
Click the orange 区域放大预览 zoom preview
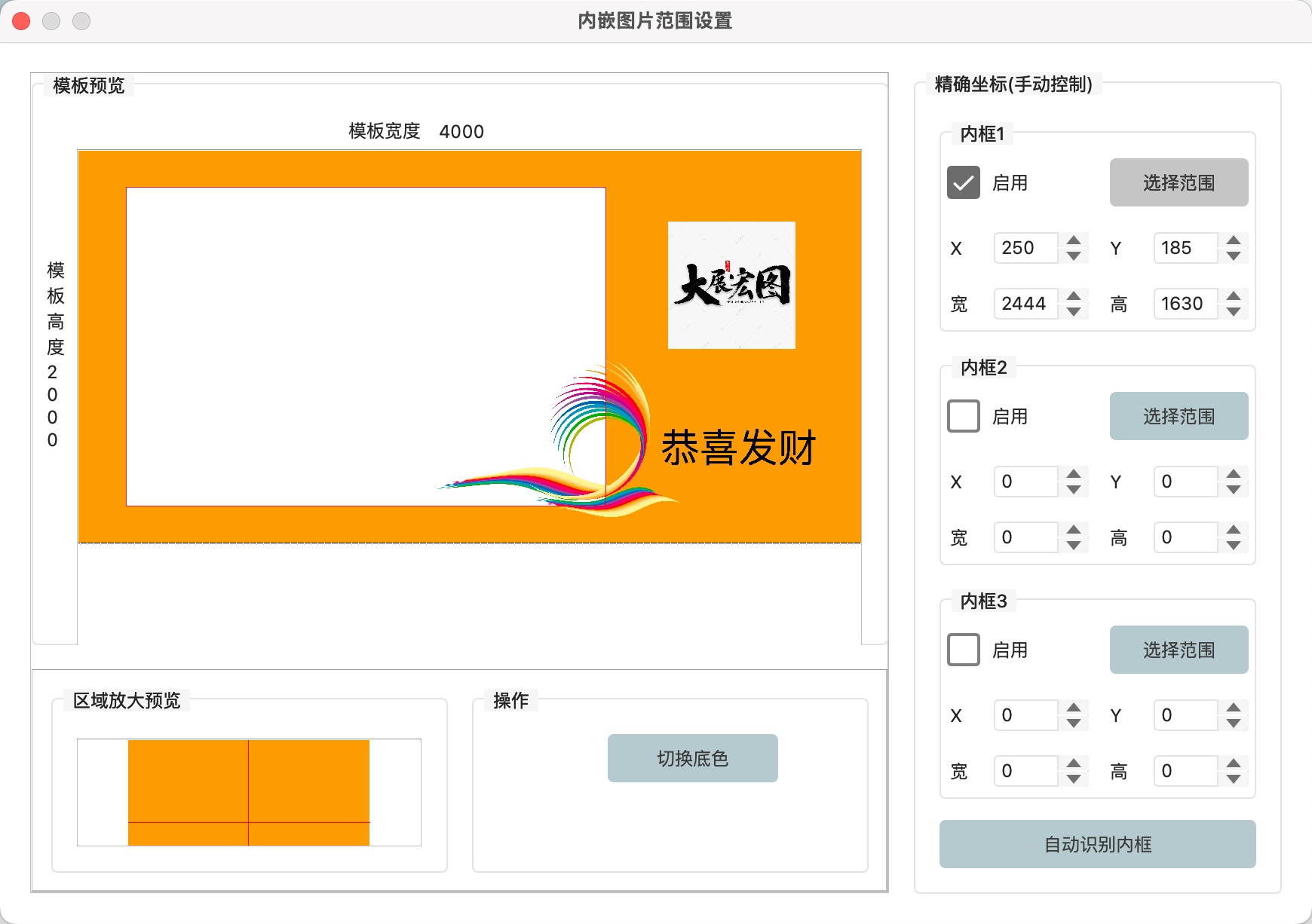pos(249,792)
